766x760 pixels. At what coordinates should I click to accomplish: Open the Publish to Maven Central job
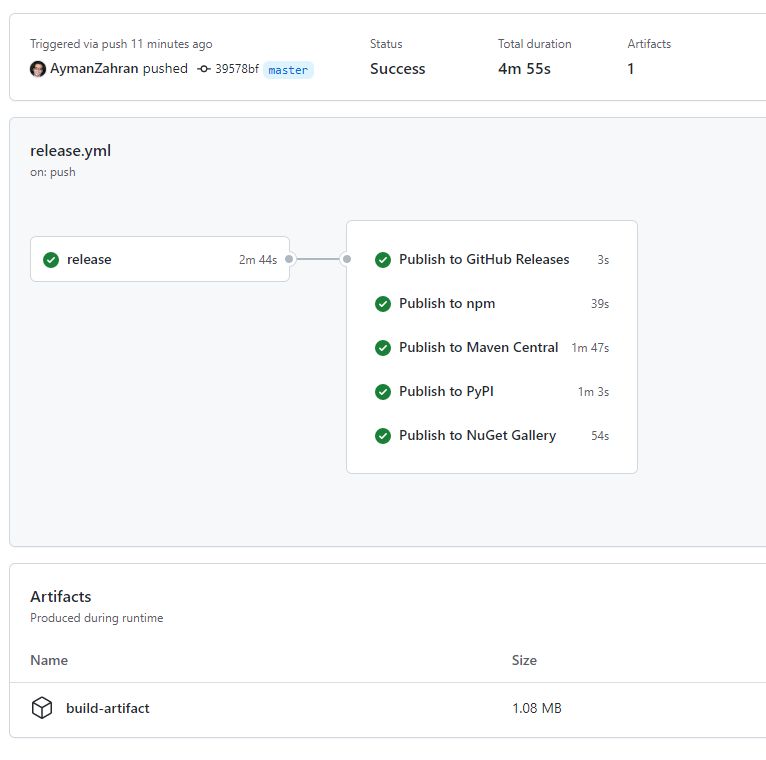pos(478,348)
